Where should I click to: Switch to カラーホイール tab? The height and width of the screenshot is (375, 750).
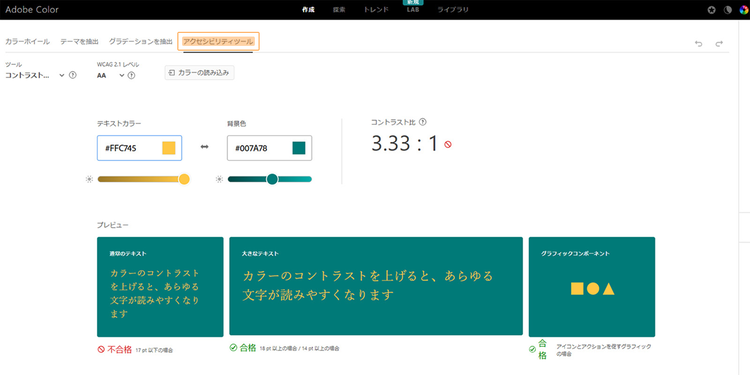(x=27, y=42)
